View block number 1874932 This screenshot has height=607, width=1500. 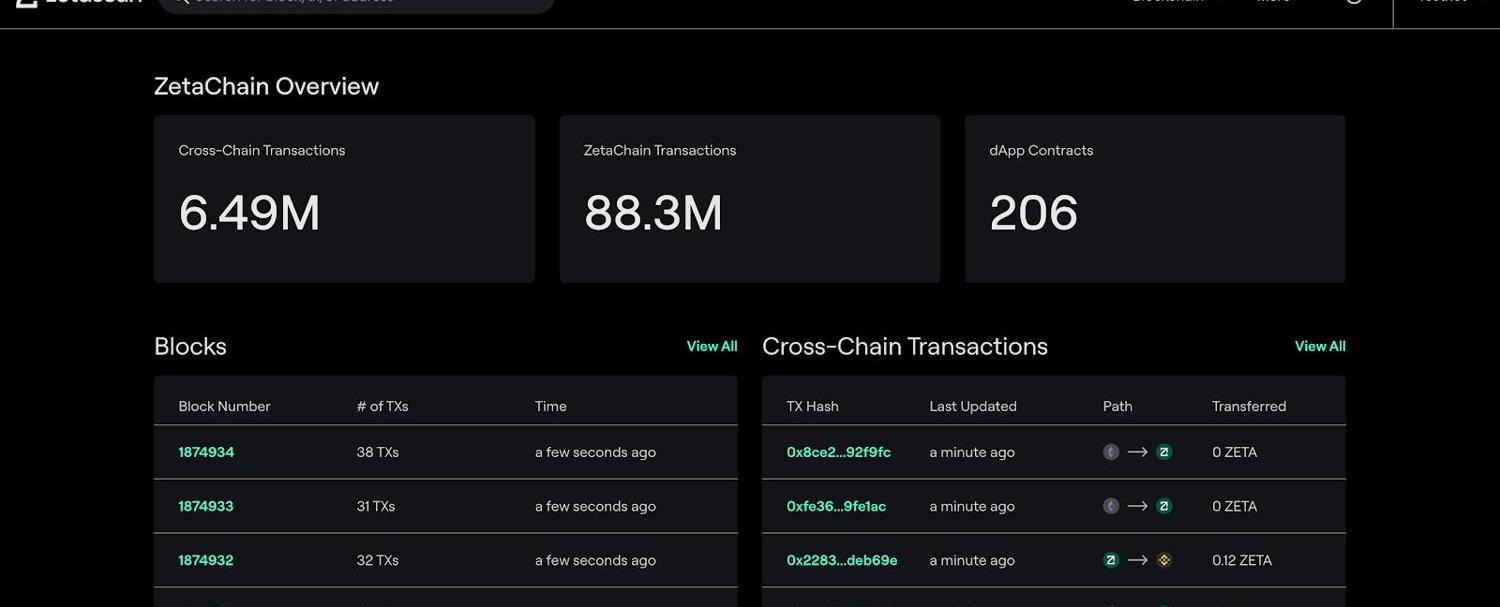206,560
